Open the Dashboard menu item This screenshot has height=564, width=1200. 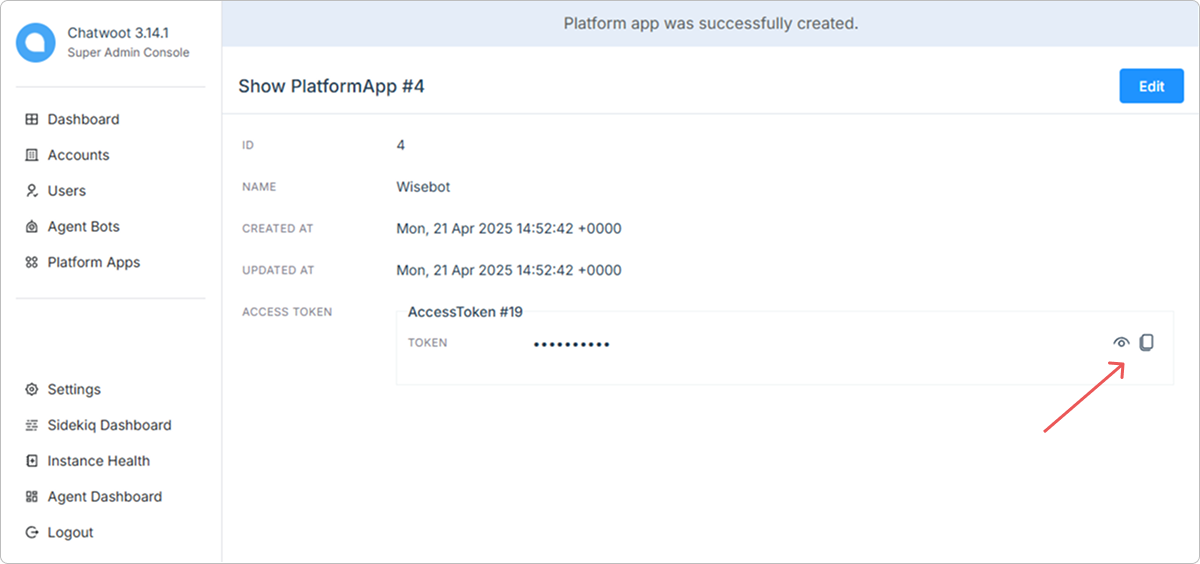(83, 119)
